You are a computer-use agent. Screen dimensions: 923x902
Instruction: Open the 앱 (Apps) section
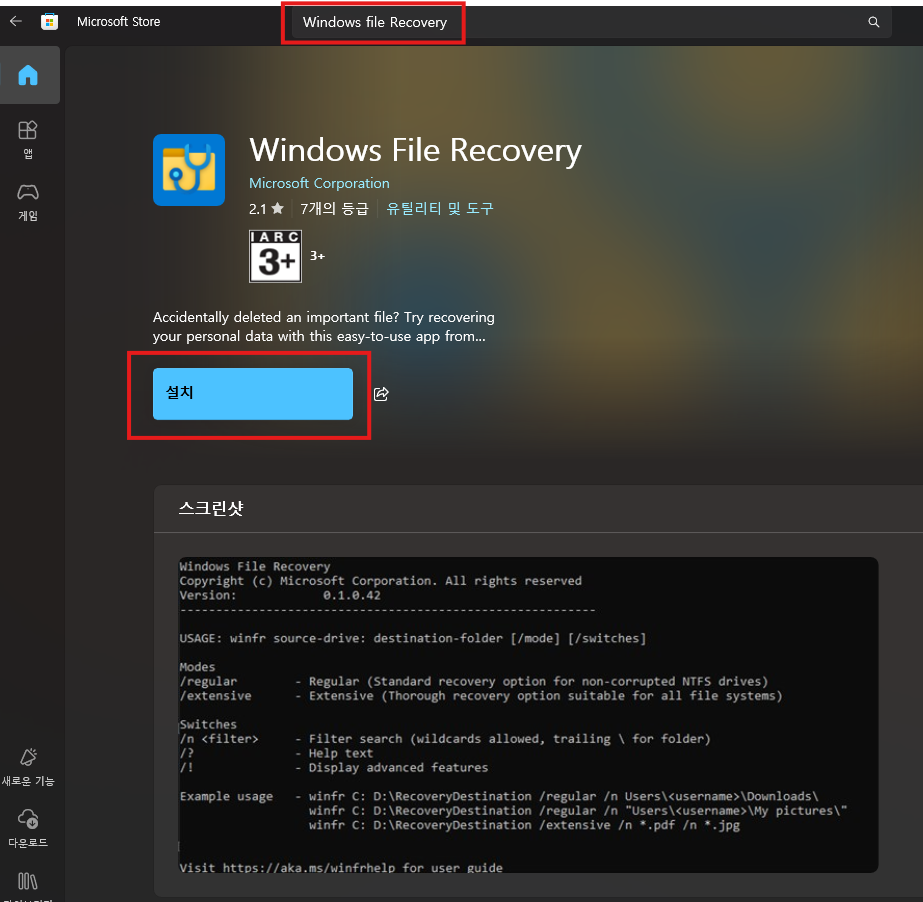tap(28, 140)
